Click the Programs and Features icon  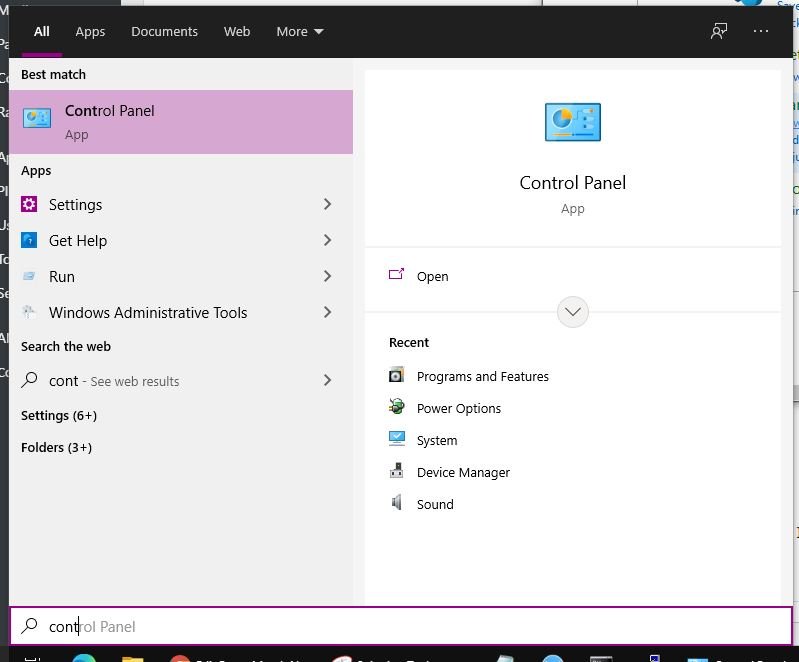click(396, 375)
